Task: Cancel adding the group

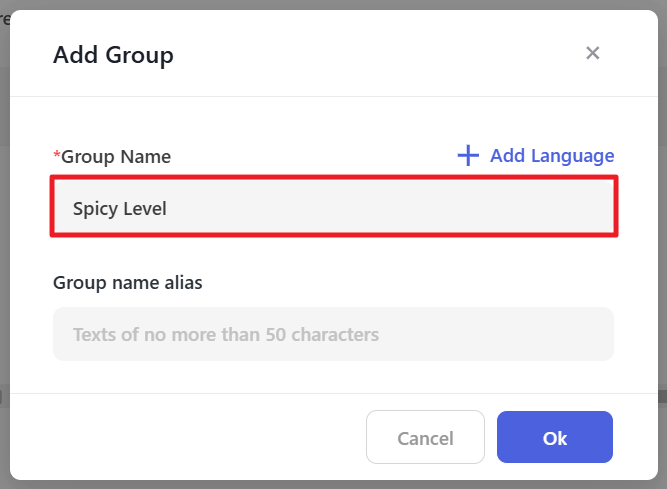Action: pyautogui.click(x=425, y=437)
